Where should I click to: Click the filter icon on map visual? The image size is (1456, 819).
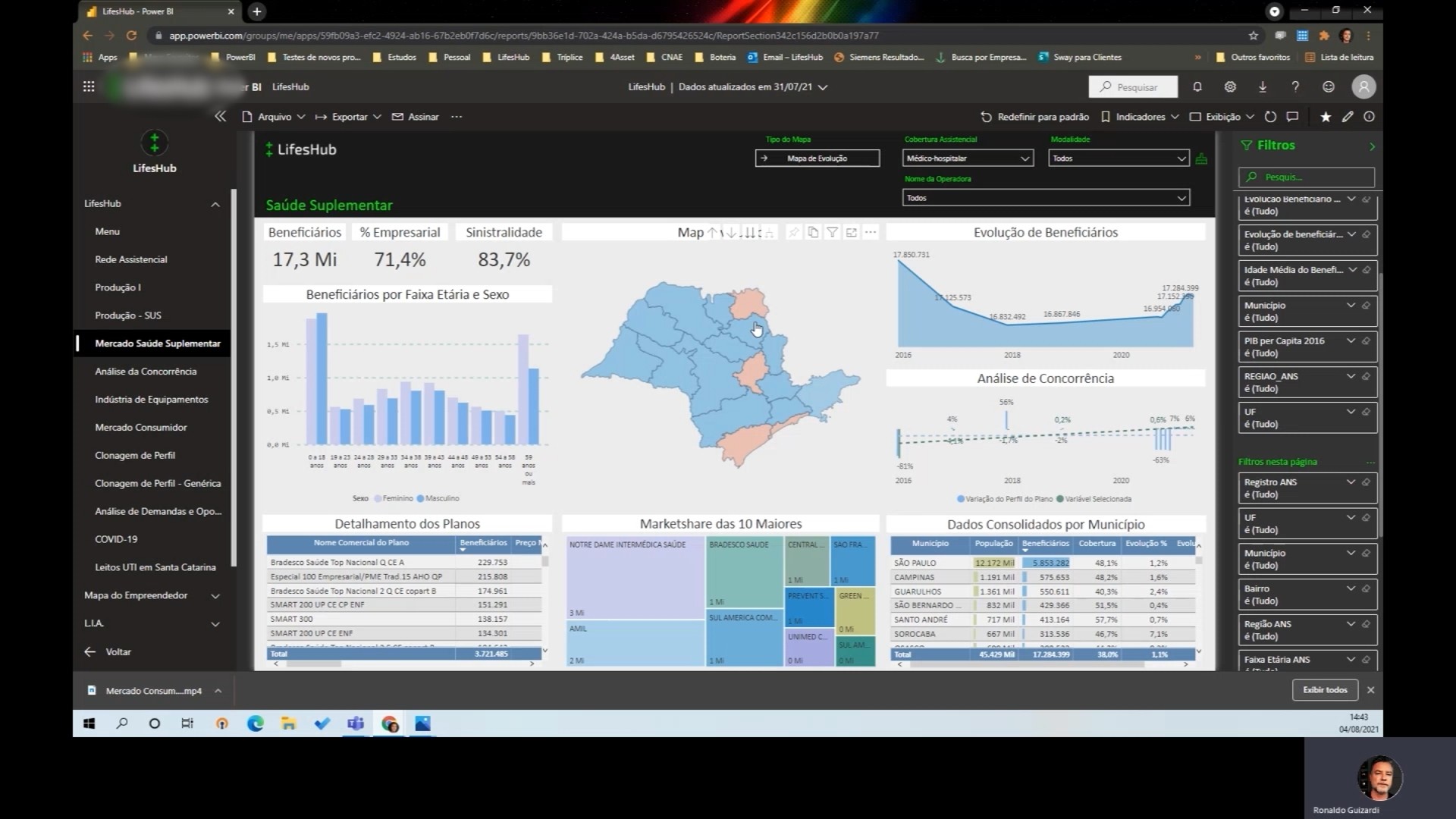[832, 233]
